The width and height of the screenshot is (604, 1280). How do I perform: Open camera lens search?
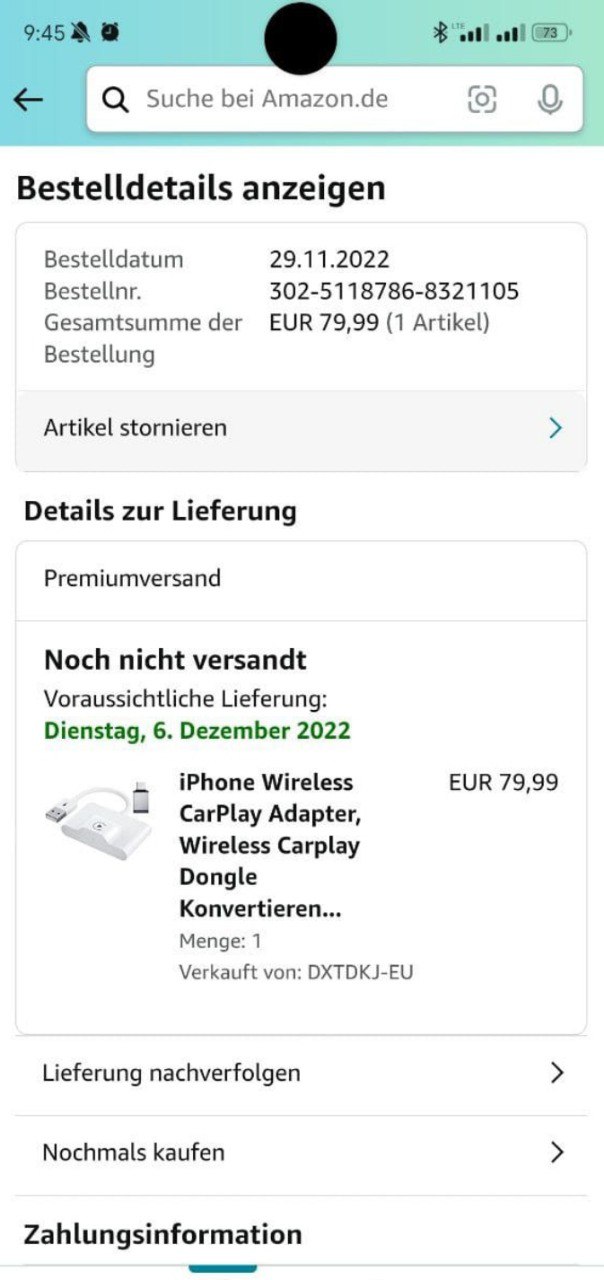tap(482, 99)
